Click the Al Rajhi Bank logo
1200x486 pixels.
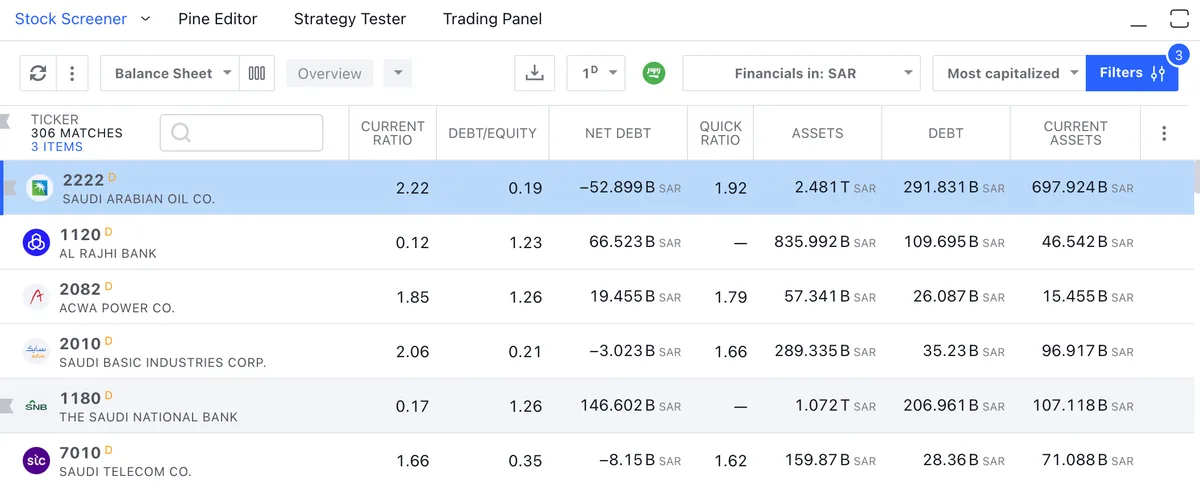point(36,242)
